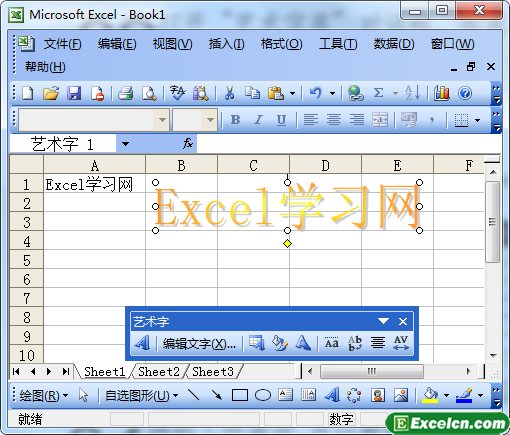Open WordArt Character Spacing (AV)

(401, 343)
